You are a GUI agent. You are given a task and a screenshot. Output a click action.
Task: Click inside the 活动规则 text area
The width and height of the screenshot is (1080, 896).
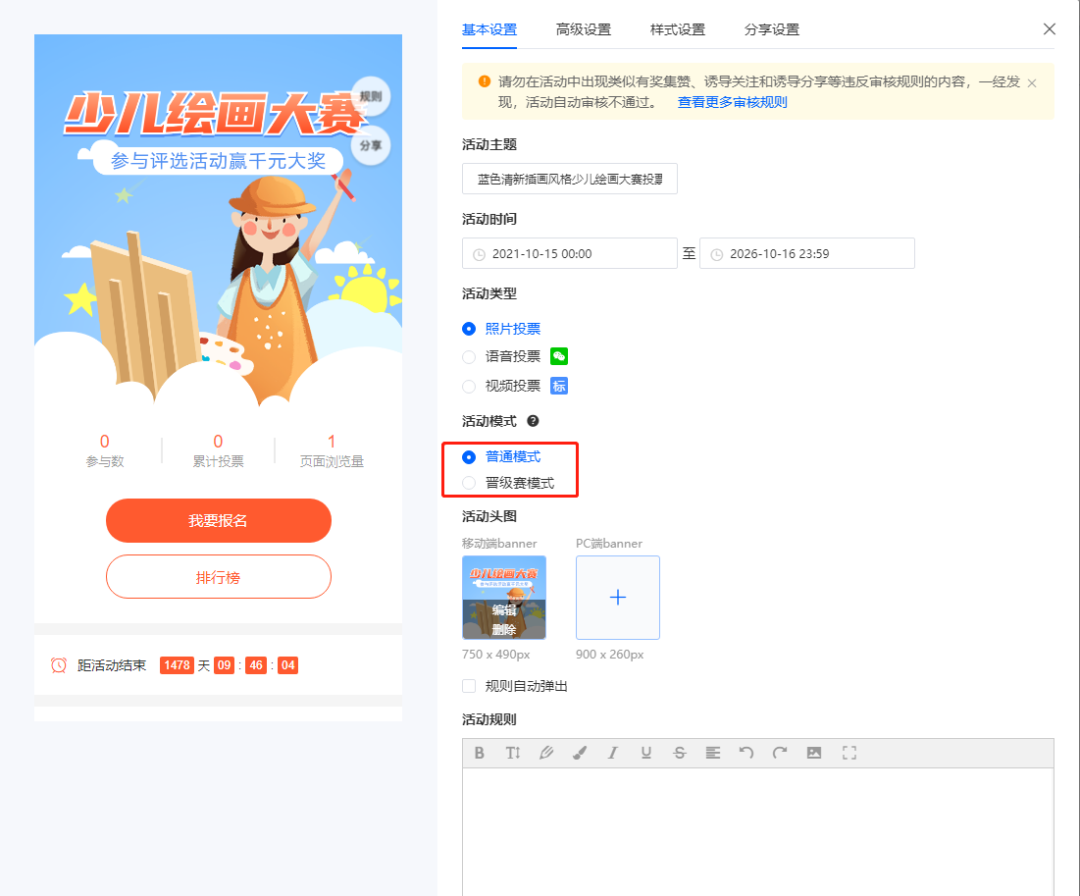[758, 832]
